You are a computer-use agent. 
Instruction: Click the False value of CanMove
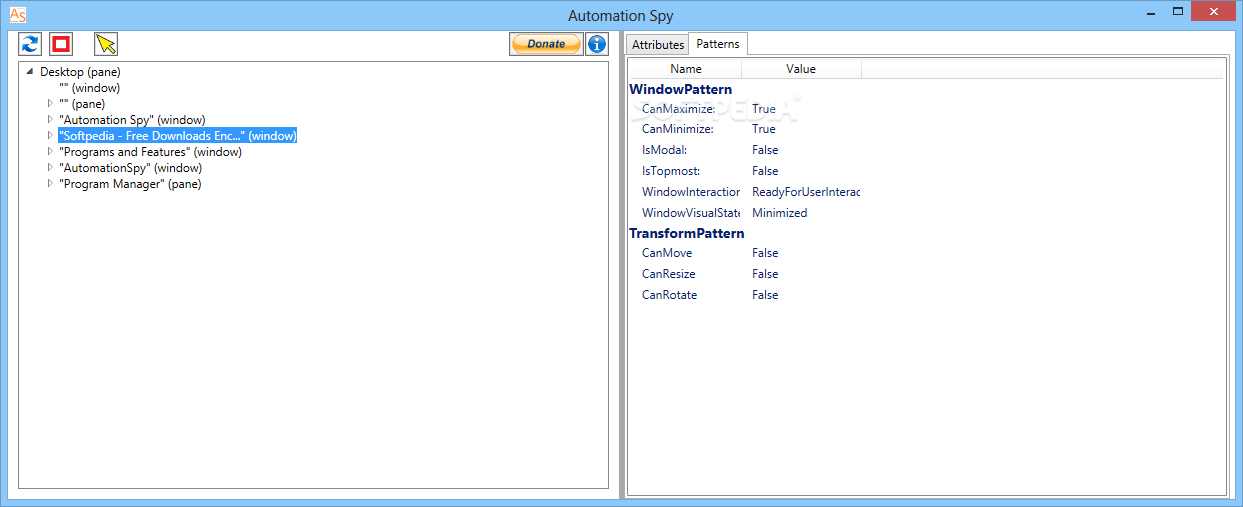765,253
